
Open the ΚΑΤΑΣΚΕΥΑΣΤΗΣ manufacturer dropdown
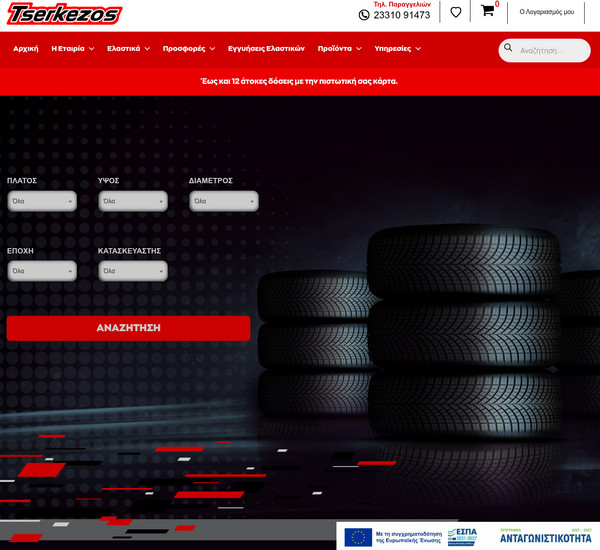point(133,271)
